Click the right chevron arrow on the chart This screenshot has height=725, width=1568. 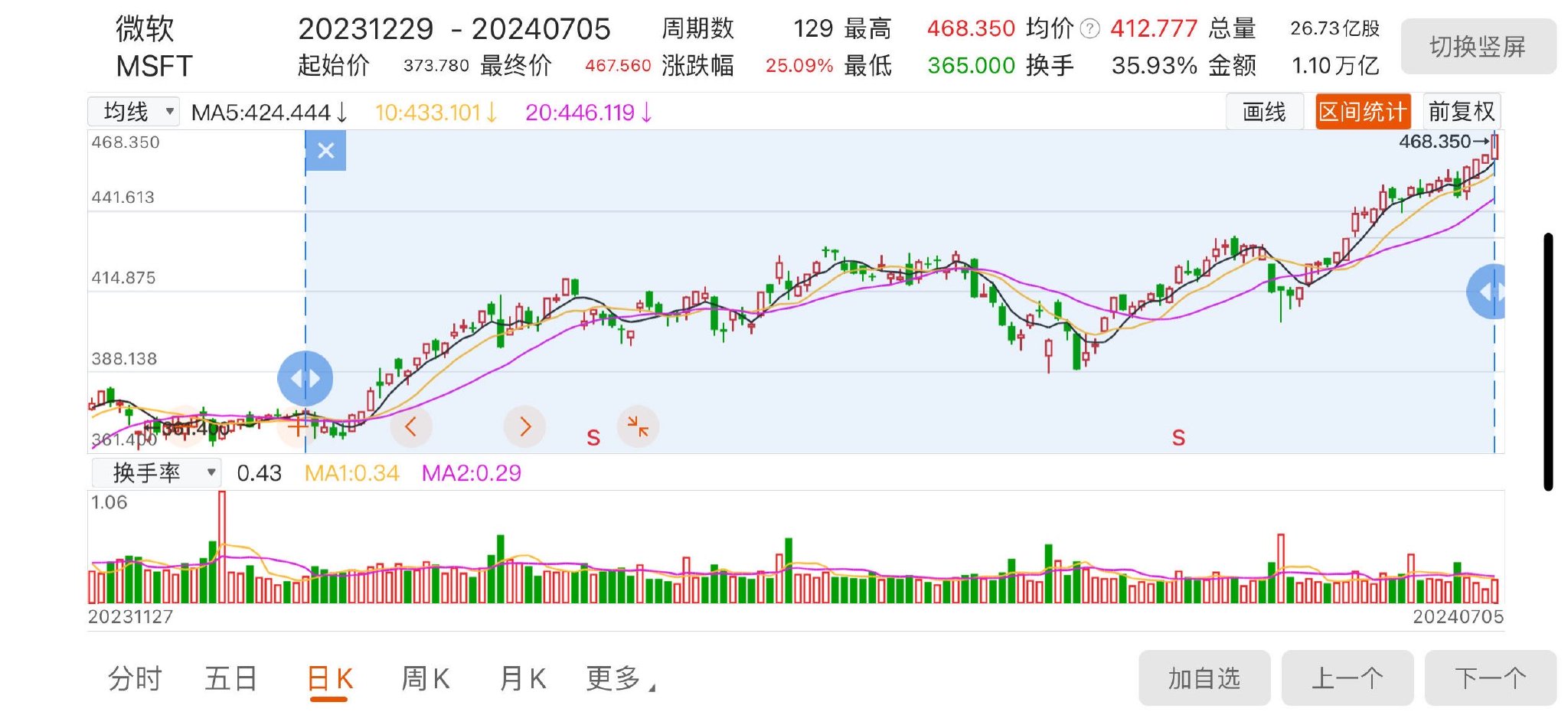coord(524,426)
